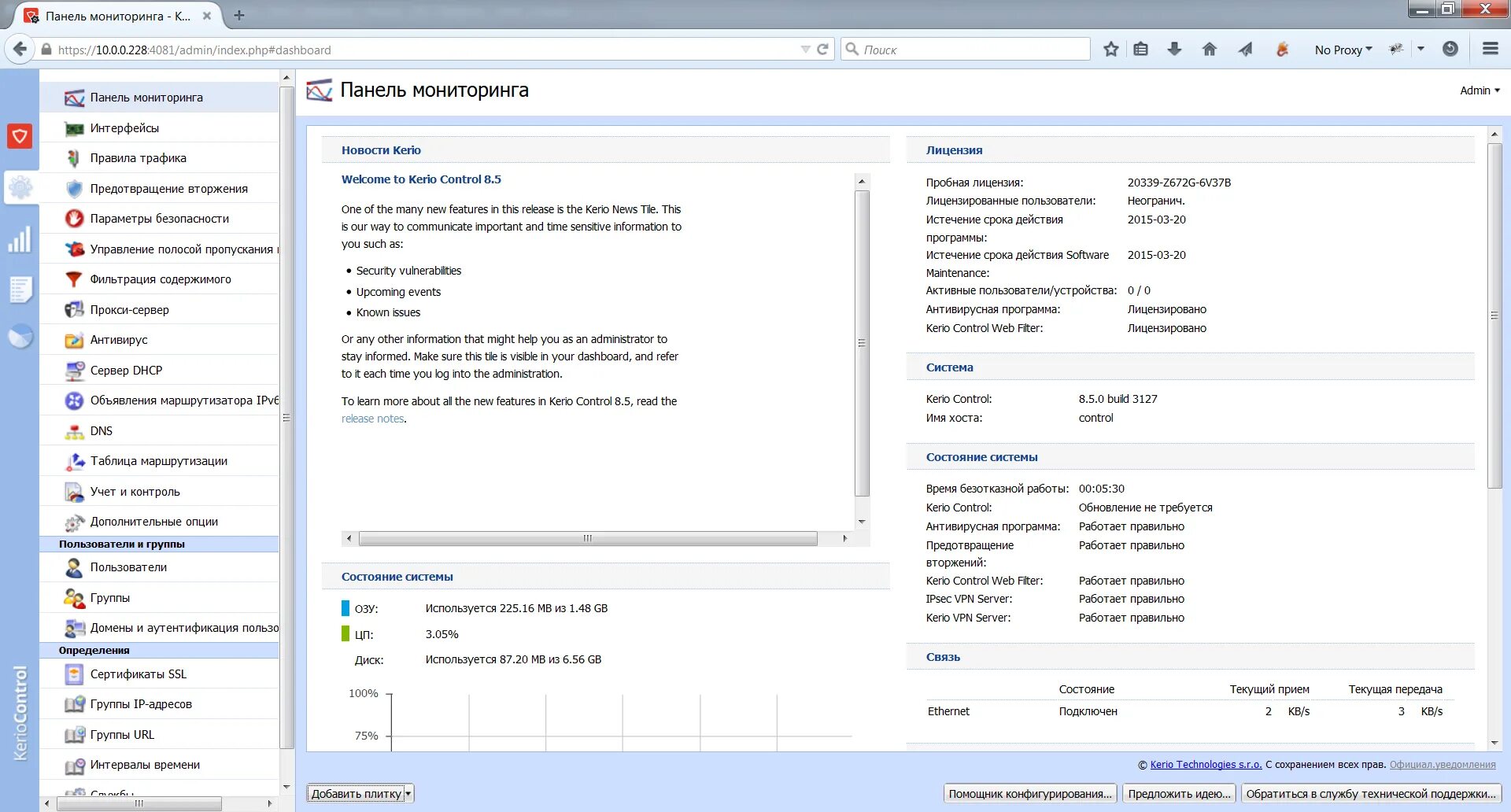Open the Accounting and Monitoring icon
Image resolution: width=1511 pixels, height=812 pixels.
pyautogui.click(x=74, y=492)
